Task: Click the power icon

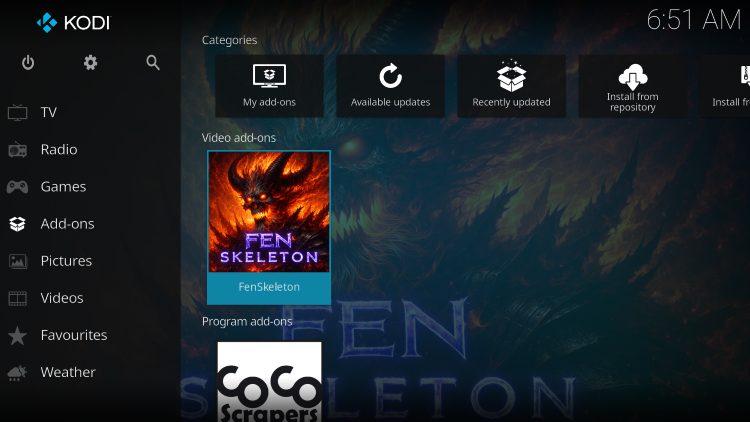Action: coord(28,63)
